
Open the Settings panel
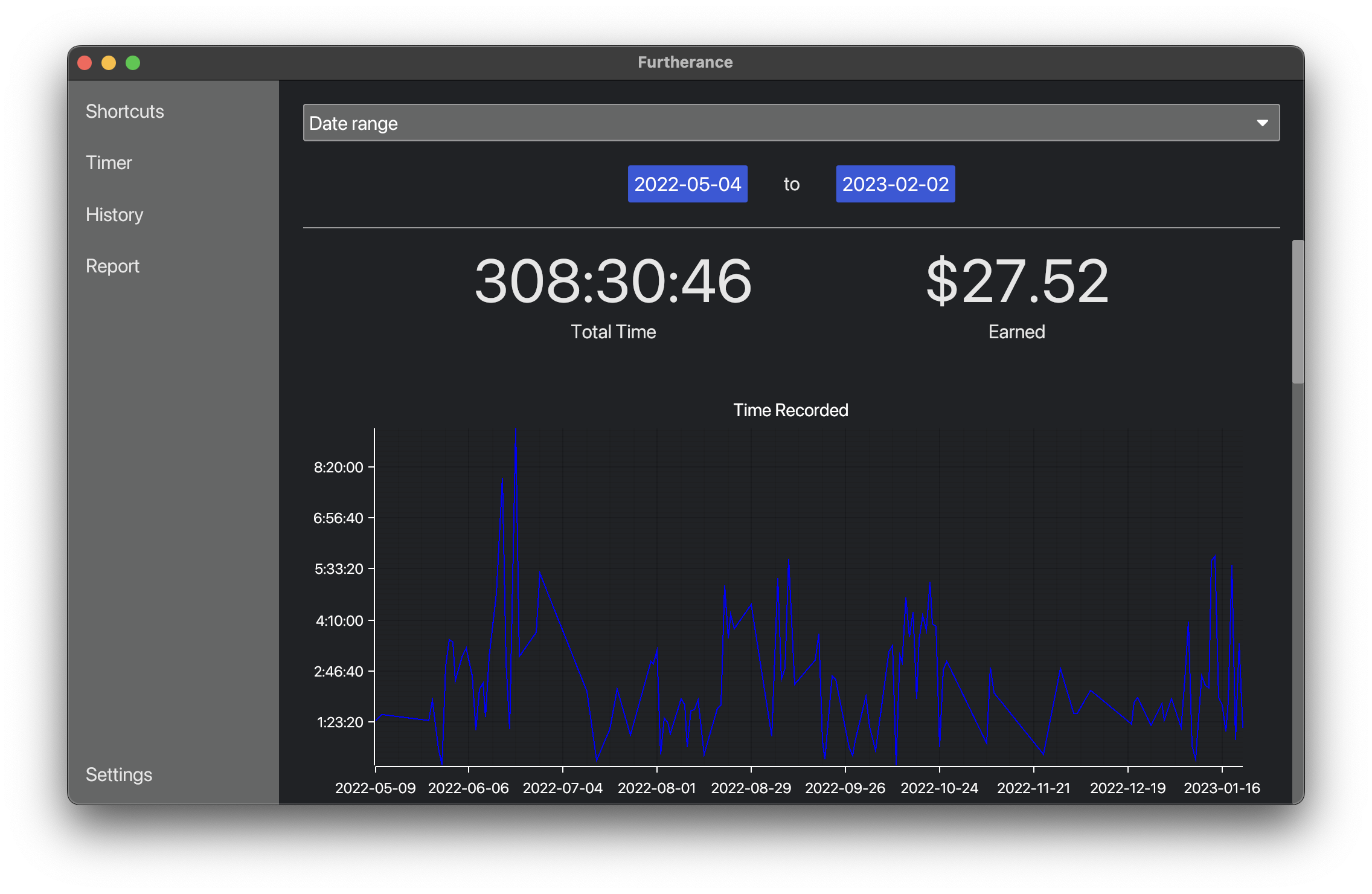pos(119,774)
